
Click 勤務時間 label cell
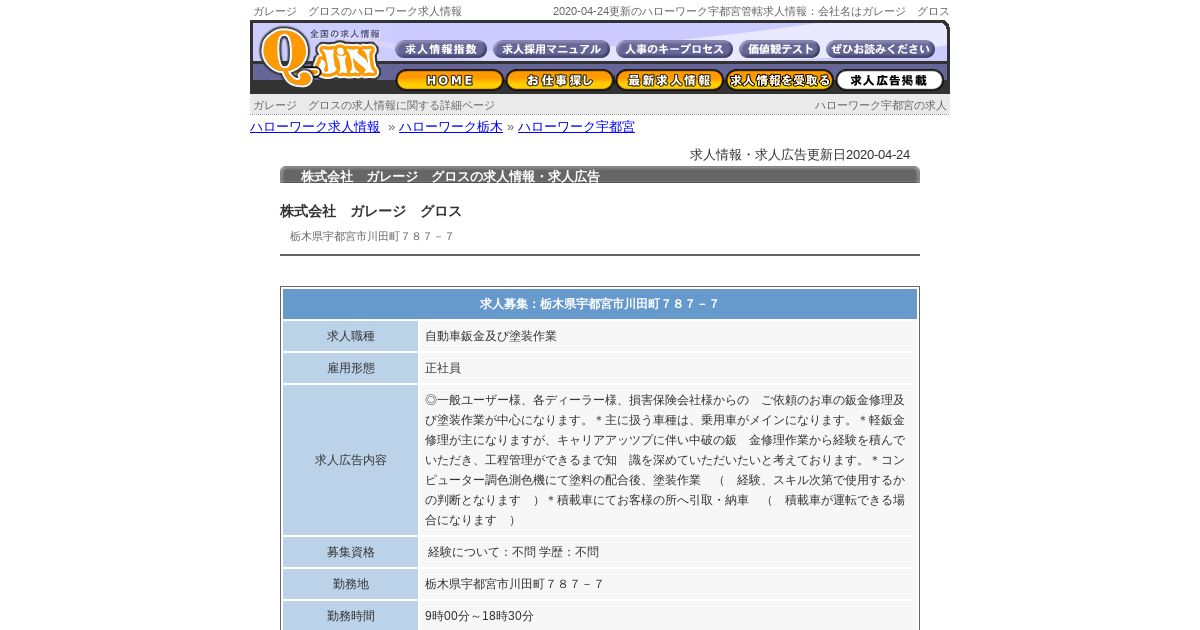coord(350,616)
